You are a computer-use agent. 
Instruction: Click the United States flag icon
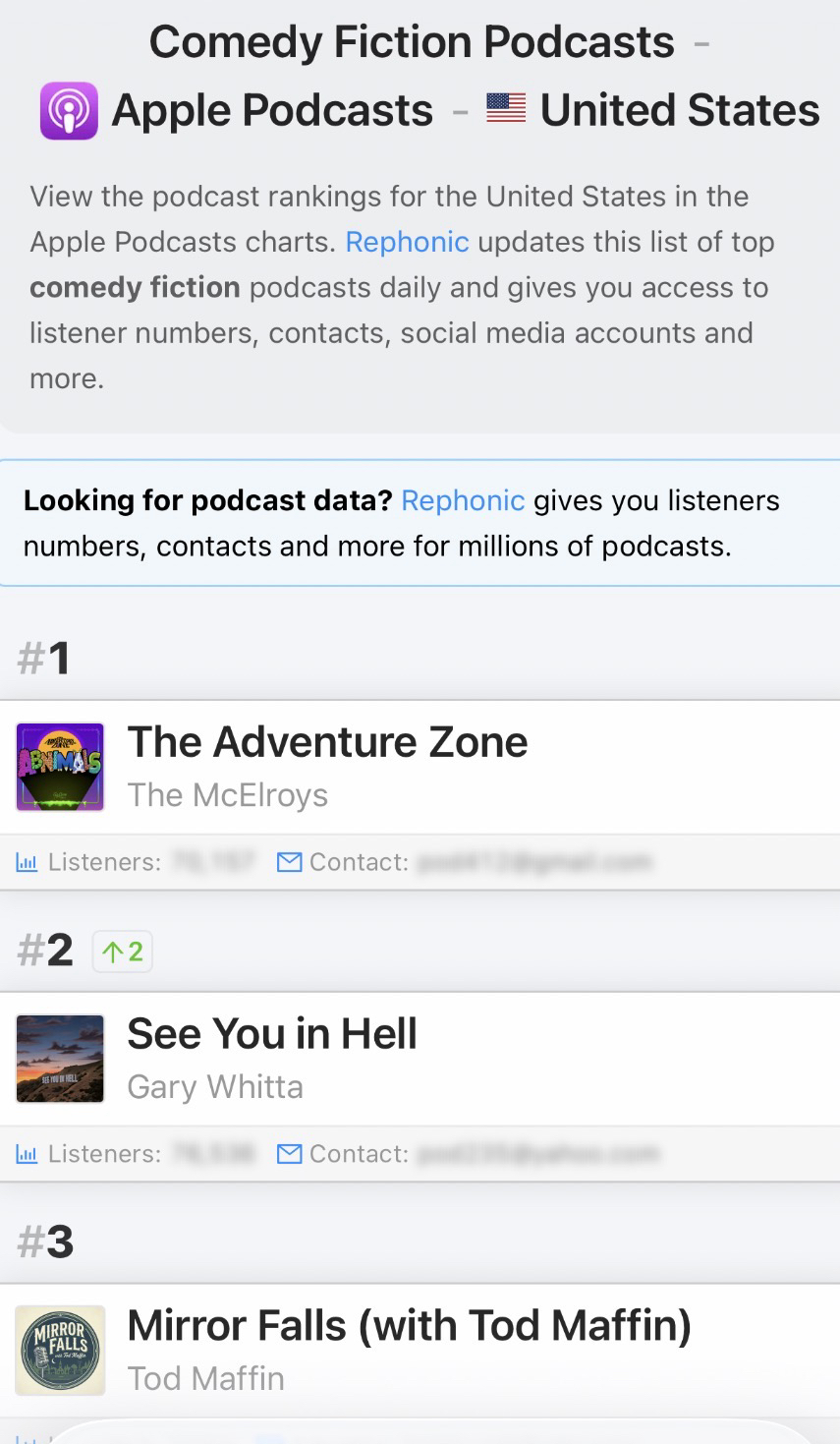click(x=506, y=108)
